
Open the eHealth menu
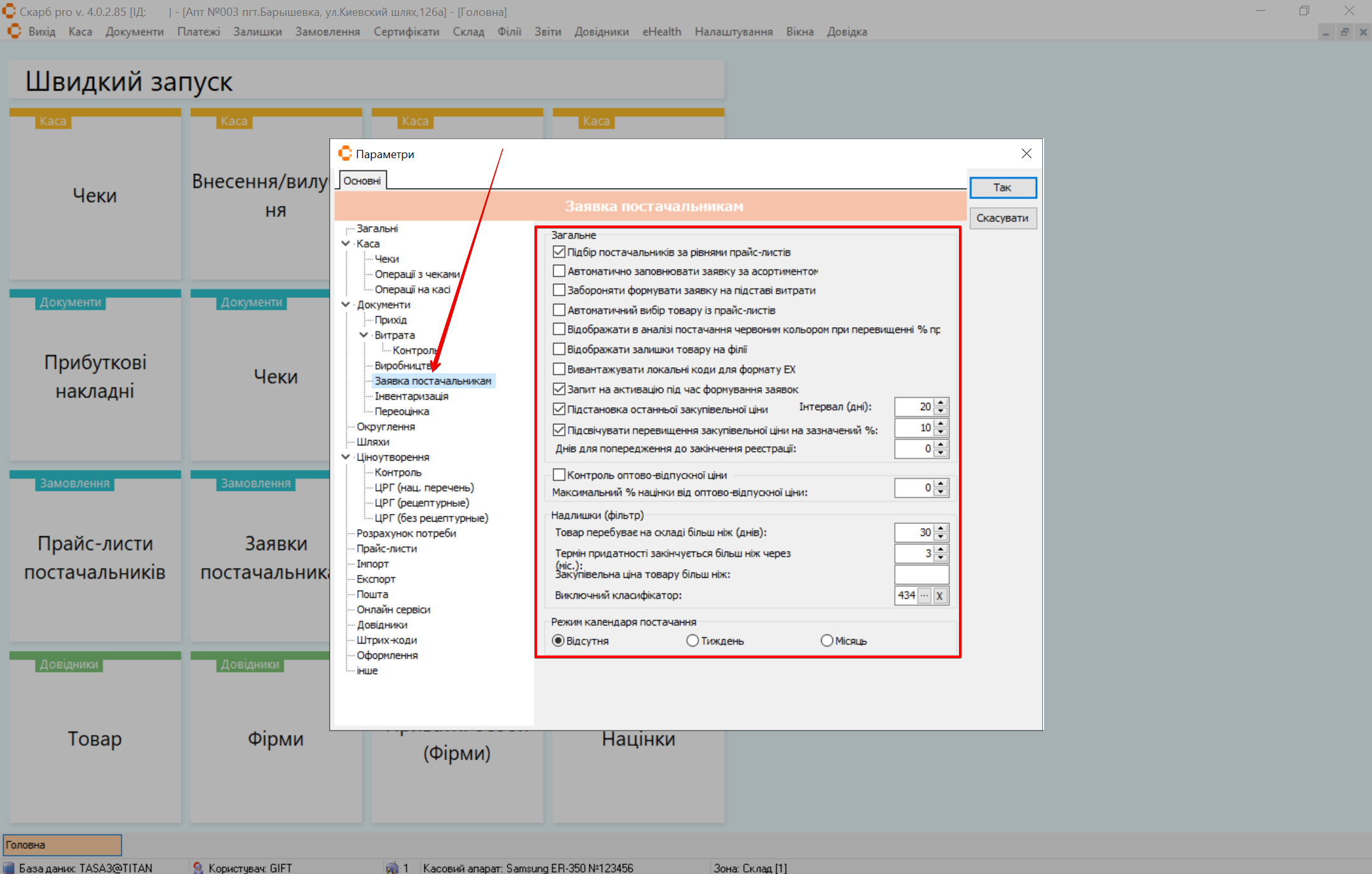coord(662,32)
